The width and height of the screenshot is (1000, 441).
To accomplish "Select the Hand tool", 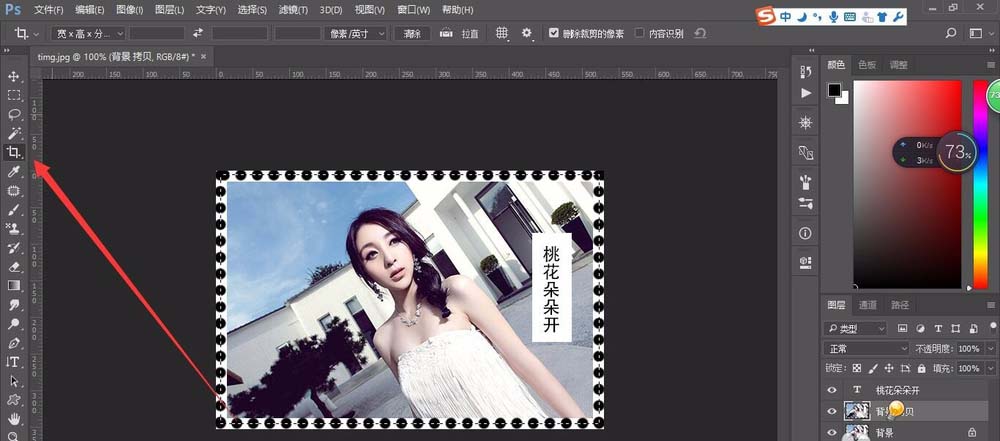I will point(14,417).
